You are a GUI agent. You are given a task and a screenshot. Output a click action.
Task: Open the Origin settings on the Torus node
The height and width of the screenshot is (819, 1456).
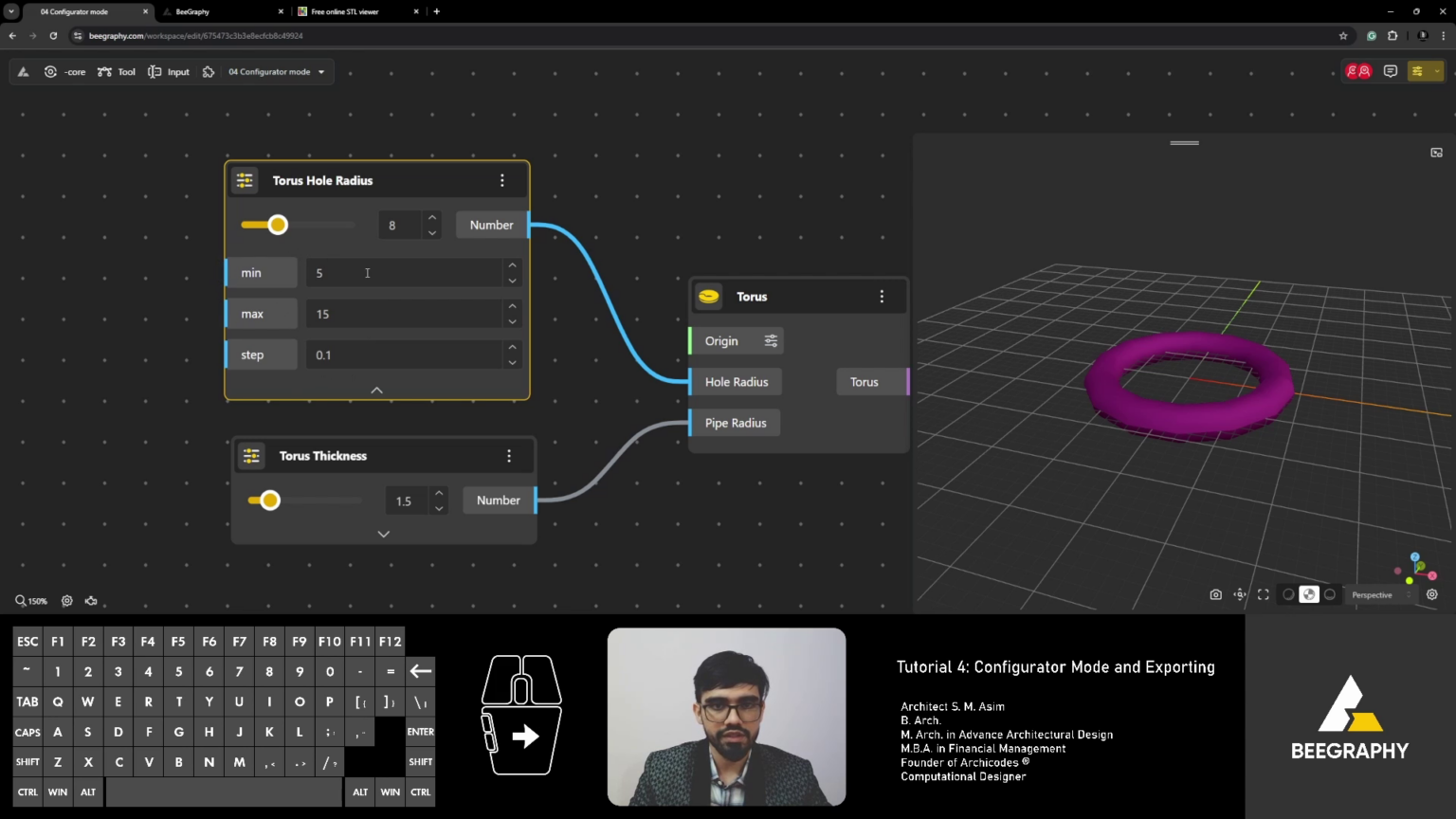coord(770,340)
